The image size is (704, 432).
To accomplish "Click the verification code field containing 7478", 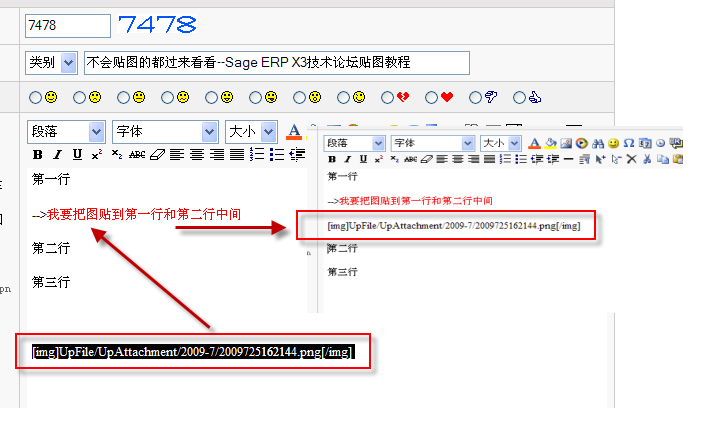I will [x=67, y=26].
